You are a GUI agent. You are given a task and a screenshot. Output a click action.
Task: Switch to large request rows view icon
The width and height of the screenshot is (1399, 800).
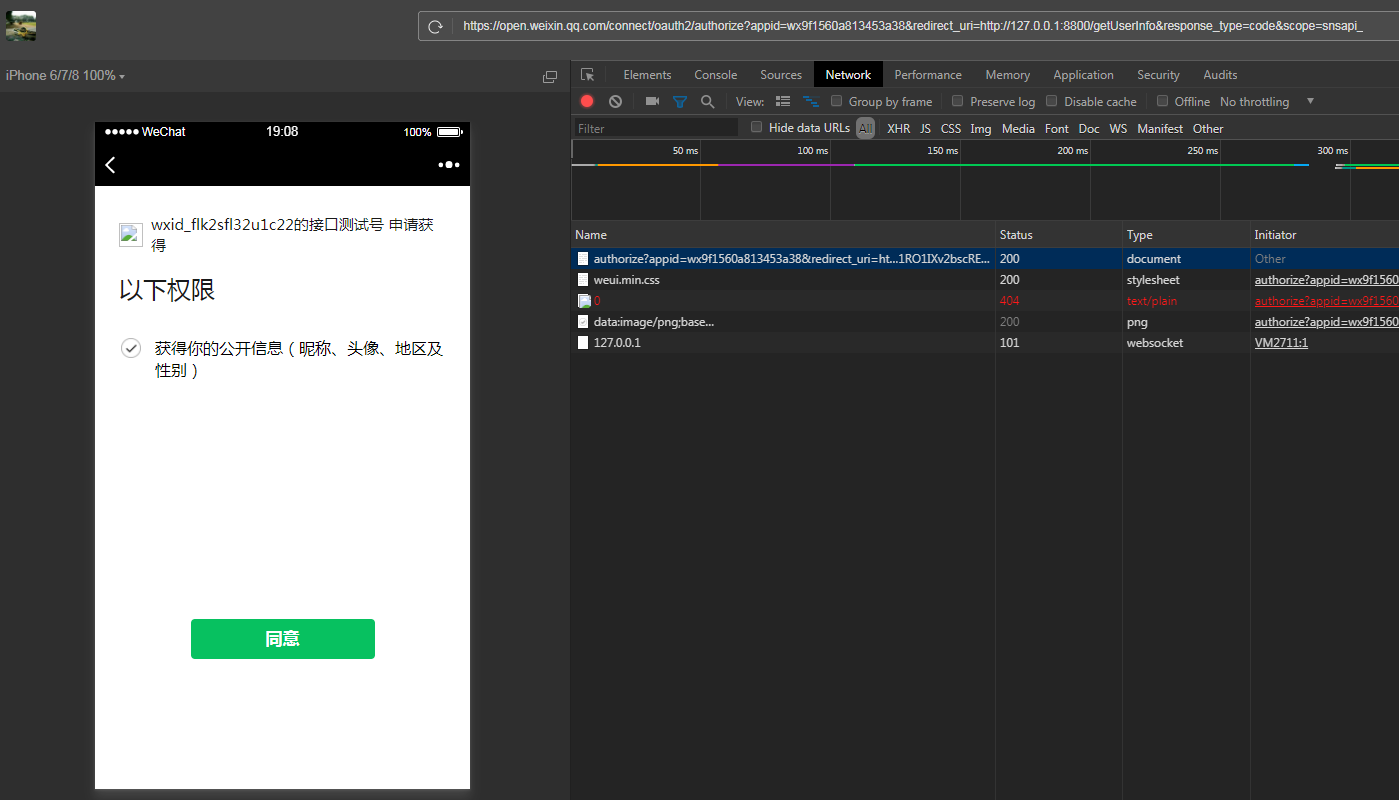[783, 101]
